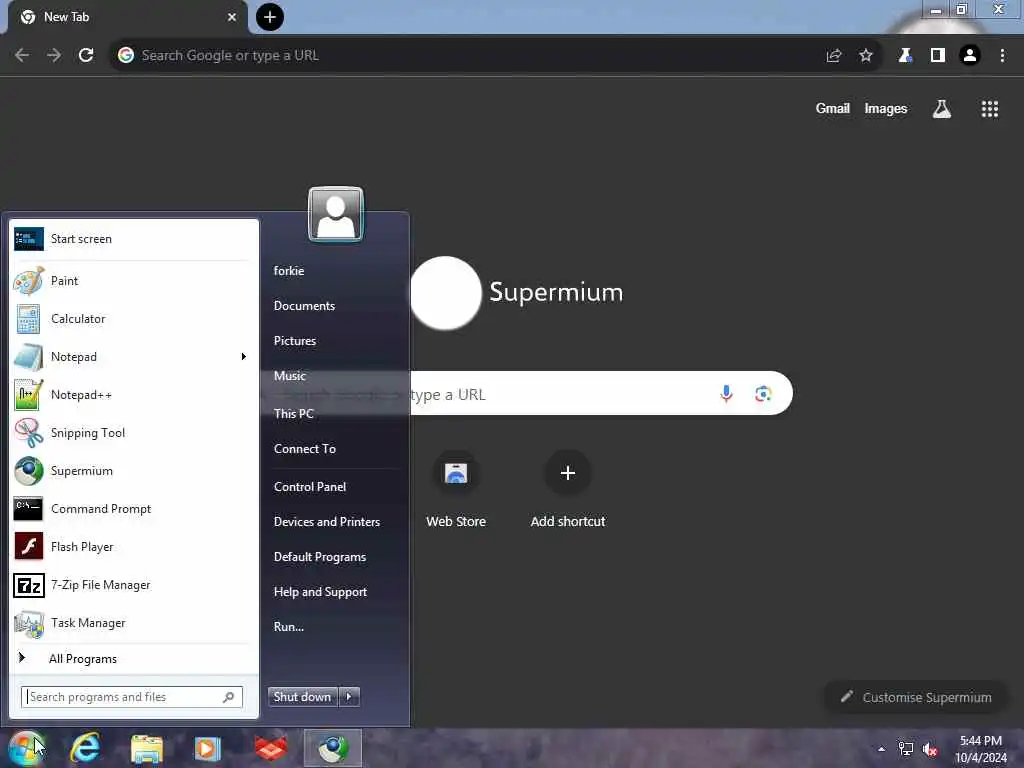Expand Notepad recent files arrow
Image resolution: width=1024 pixels, height=768 pixels.
244,357
